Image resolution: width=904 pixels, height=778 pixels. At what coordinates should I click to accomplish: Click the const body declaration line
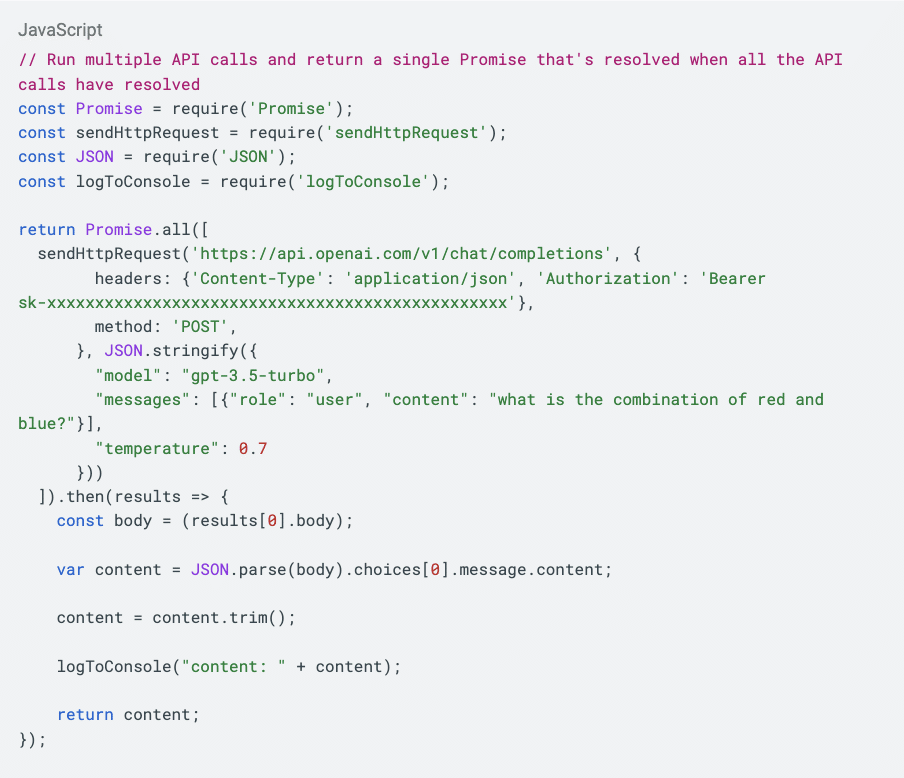205,521
